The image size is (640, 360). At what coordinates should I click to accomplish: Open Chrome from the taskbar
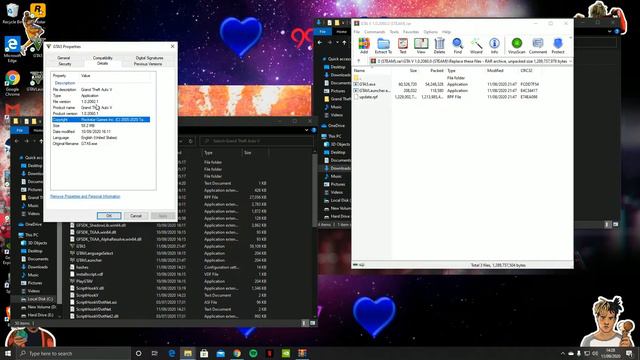237,353
